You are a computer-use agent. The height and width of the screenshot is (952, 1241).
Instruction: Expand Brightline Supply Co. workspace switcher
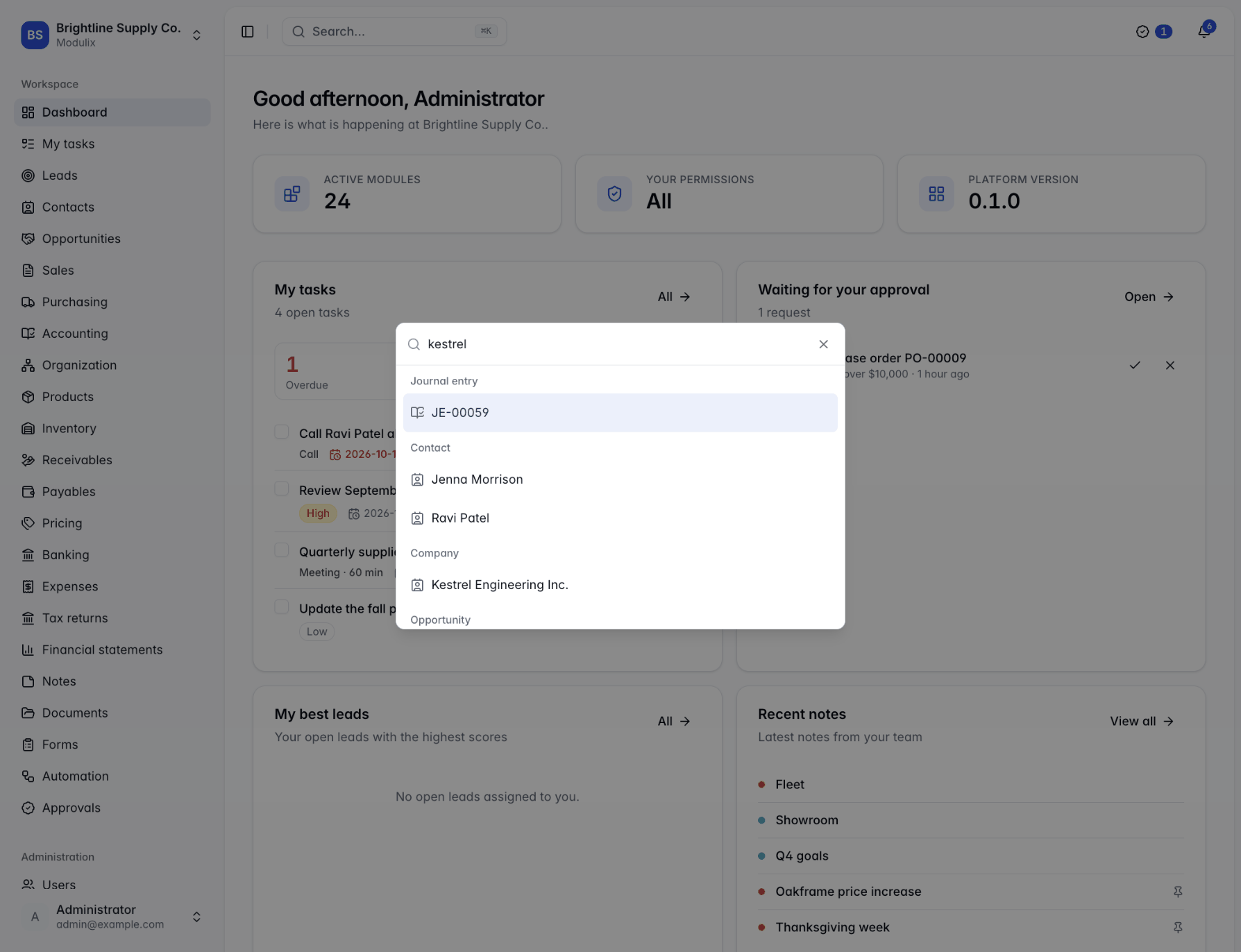(x=112, y=35)
